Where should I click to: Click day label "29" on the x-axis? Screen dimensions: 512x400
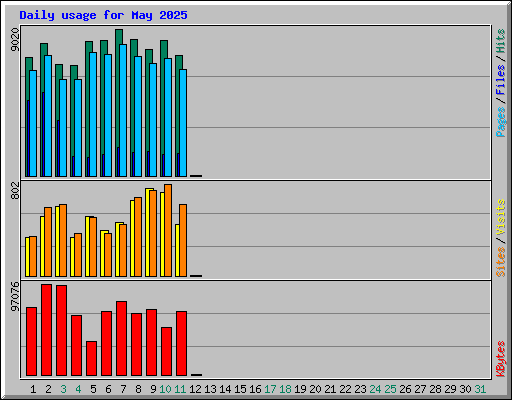pyautogui.click(x=450, y=389)
